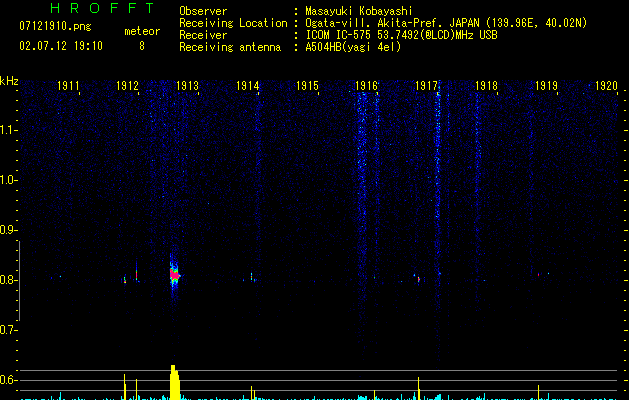Click the bright red meteor echo near 1913
The width and height of the screenshot is (629, 400).
tap(174, 275)
